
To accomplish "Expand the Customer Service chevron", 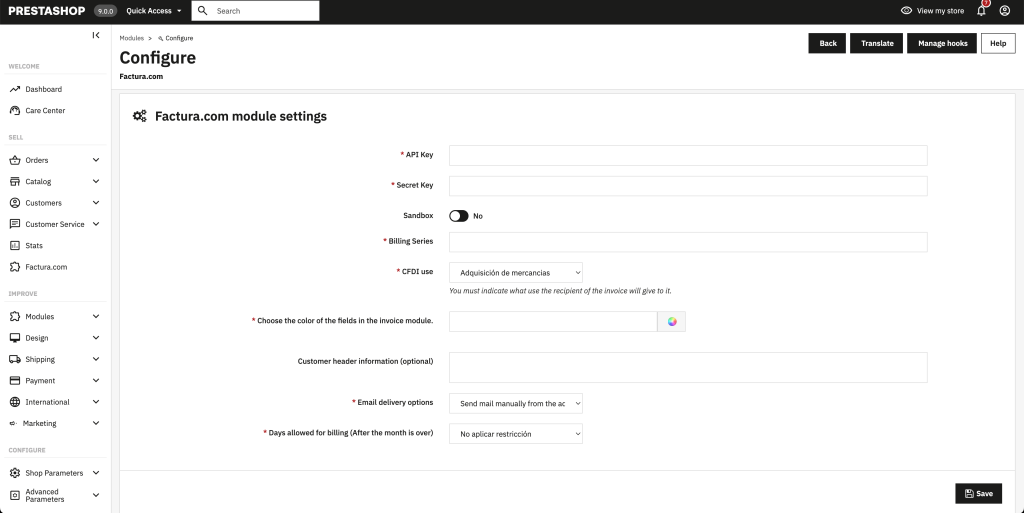I will pos(96,224).
